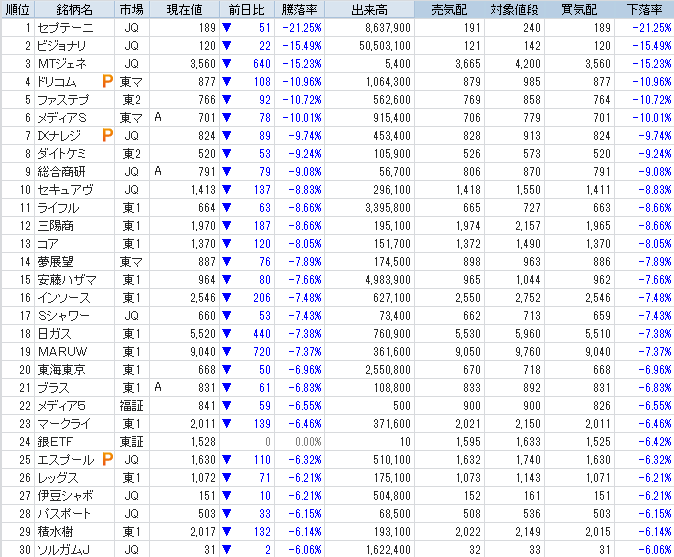Click the 福証 market cell
This screenshot has height=557, width=674.
click(x=132, y=406)
